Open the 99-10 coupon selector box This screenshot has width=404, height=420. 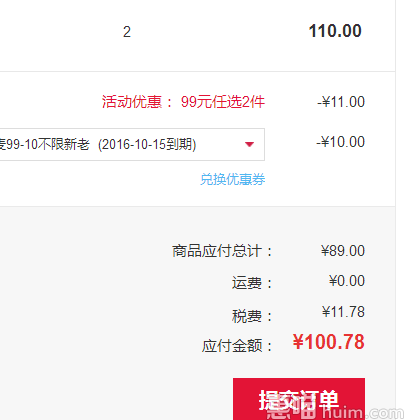(132, 144)
